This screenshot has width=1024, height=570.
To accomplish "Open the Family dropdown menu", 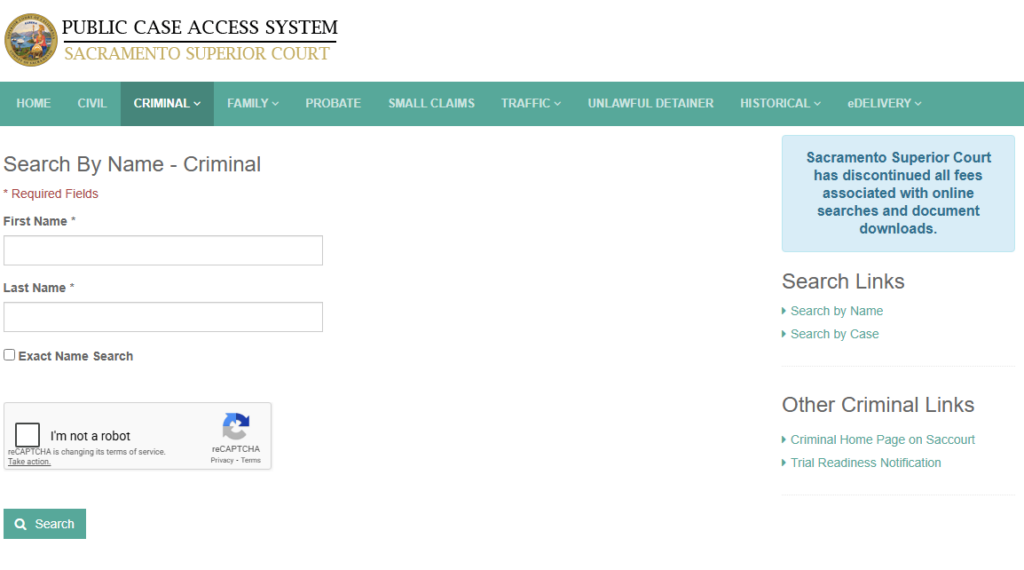I will click(x=252, y=103).
